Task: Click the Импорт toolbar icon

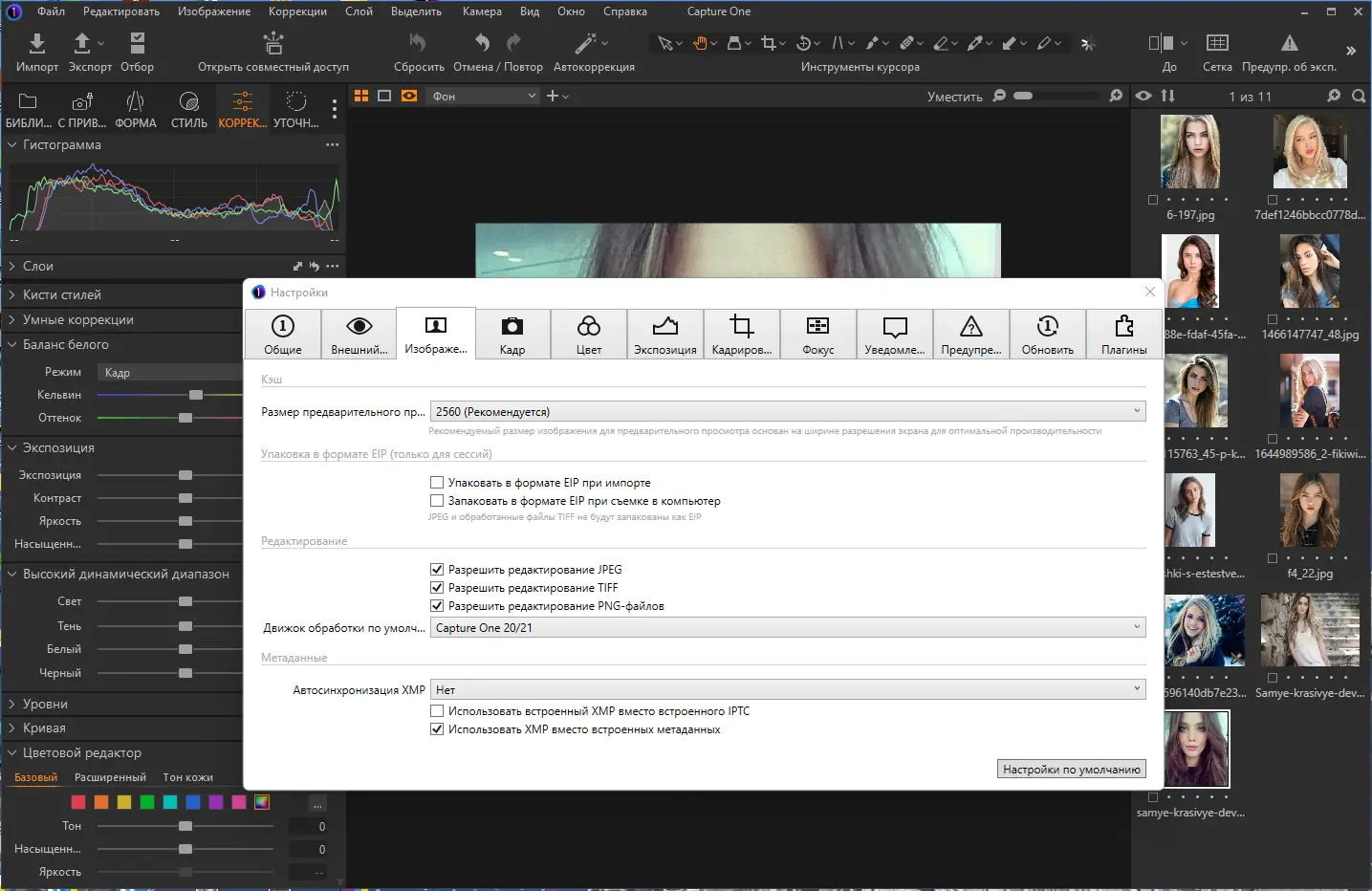Action: pyautogui.click(x=36, y=44)
